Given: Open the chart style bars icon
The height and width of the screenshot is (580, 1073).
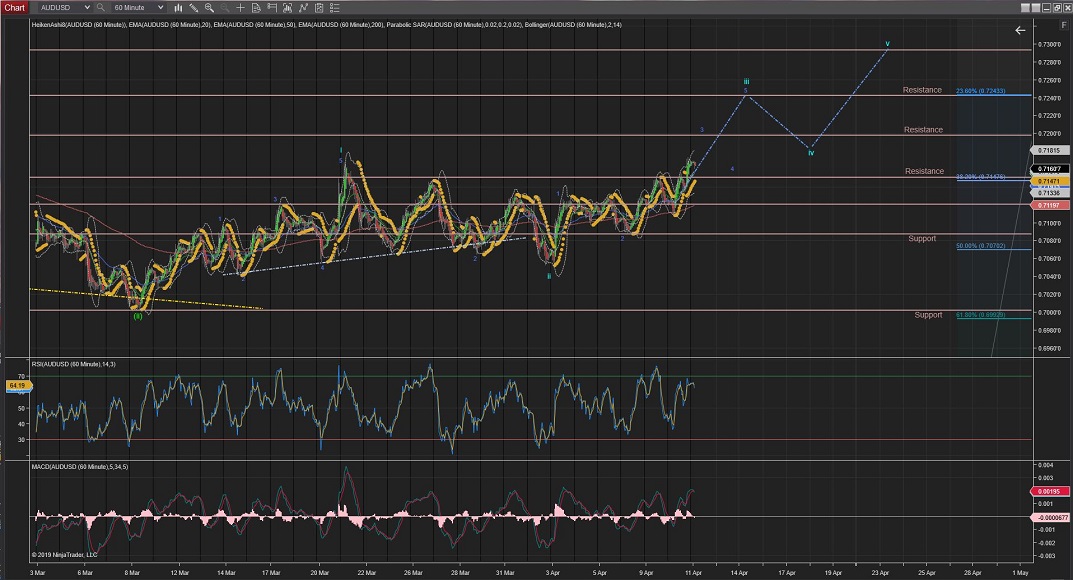Looking at the screenshot, I should click(178, 7).
